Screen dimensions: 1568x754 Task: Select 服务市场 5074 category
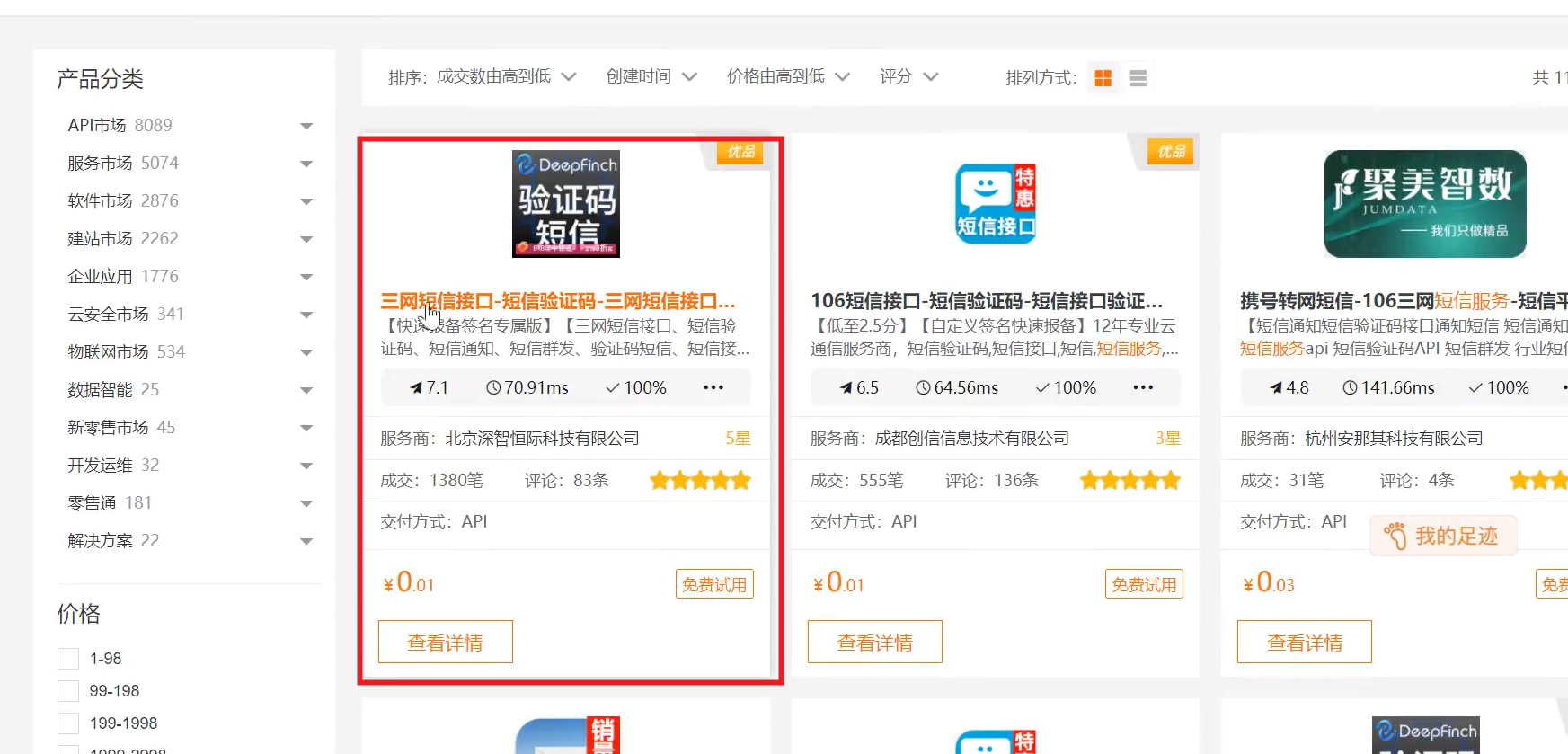123,163
